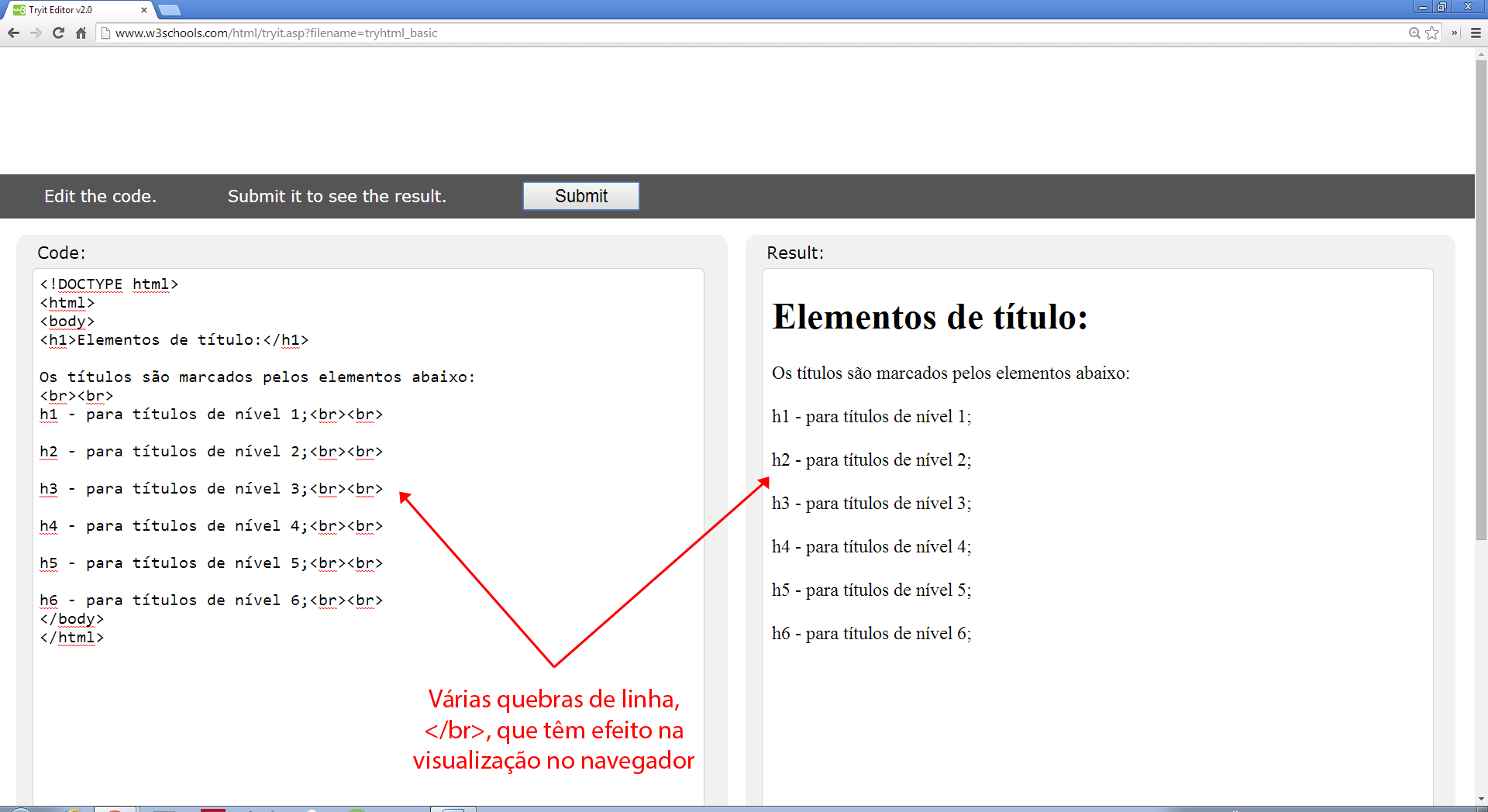Image resolution: width=1488 pixels, height=812 pixels.
Task: Open a new tab
Action: [x=169, y=10]
